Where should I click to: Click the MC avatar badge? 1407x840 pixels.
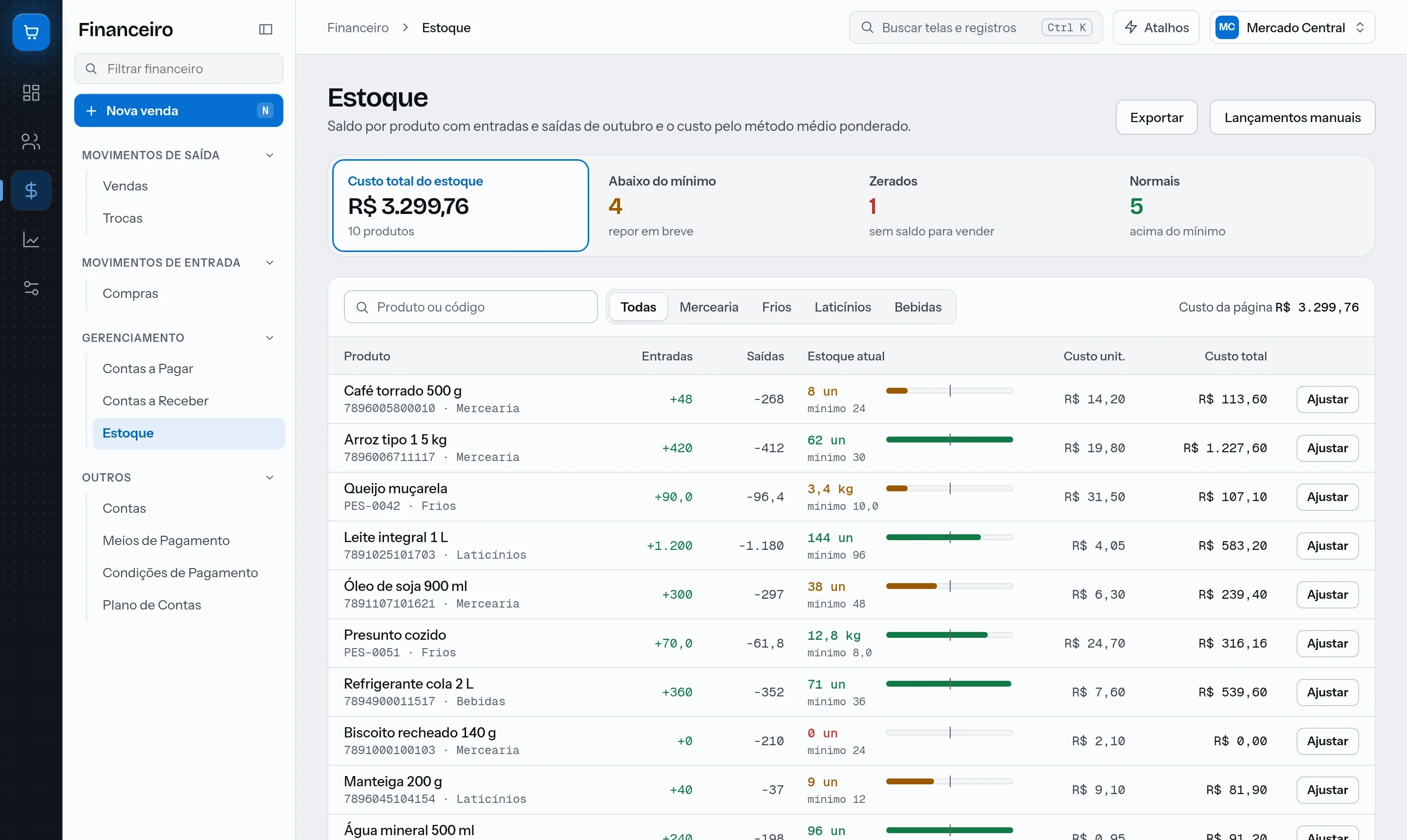(1227, 27)
